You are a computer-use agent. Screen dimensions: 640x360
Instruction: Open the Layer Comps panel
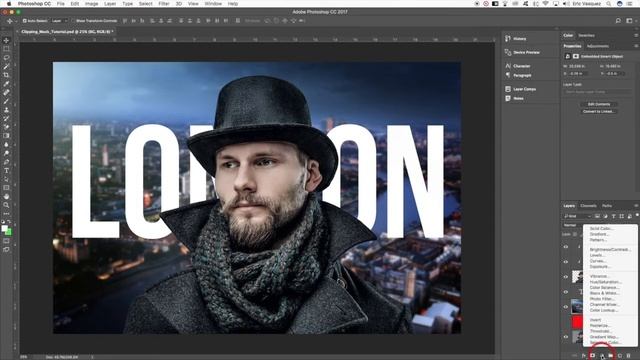tap(520, 89)
